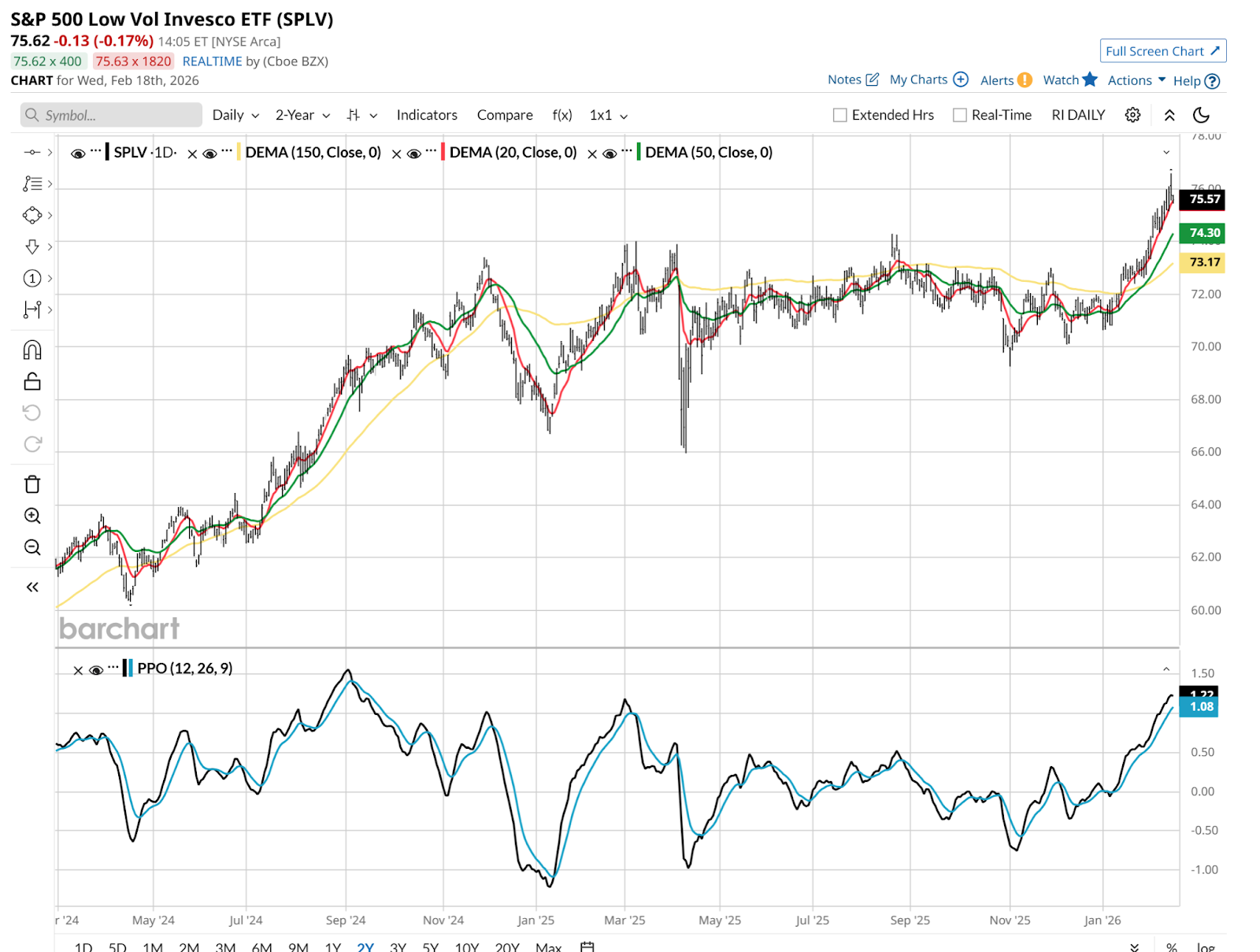Click the green DEMA 50 color bar

tap(639, 152)
